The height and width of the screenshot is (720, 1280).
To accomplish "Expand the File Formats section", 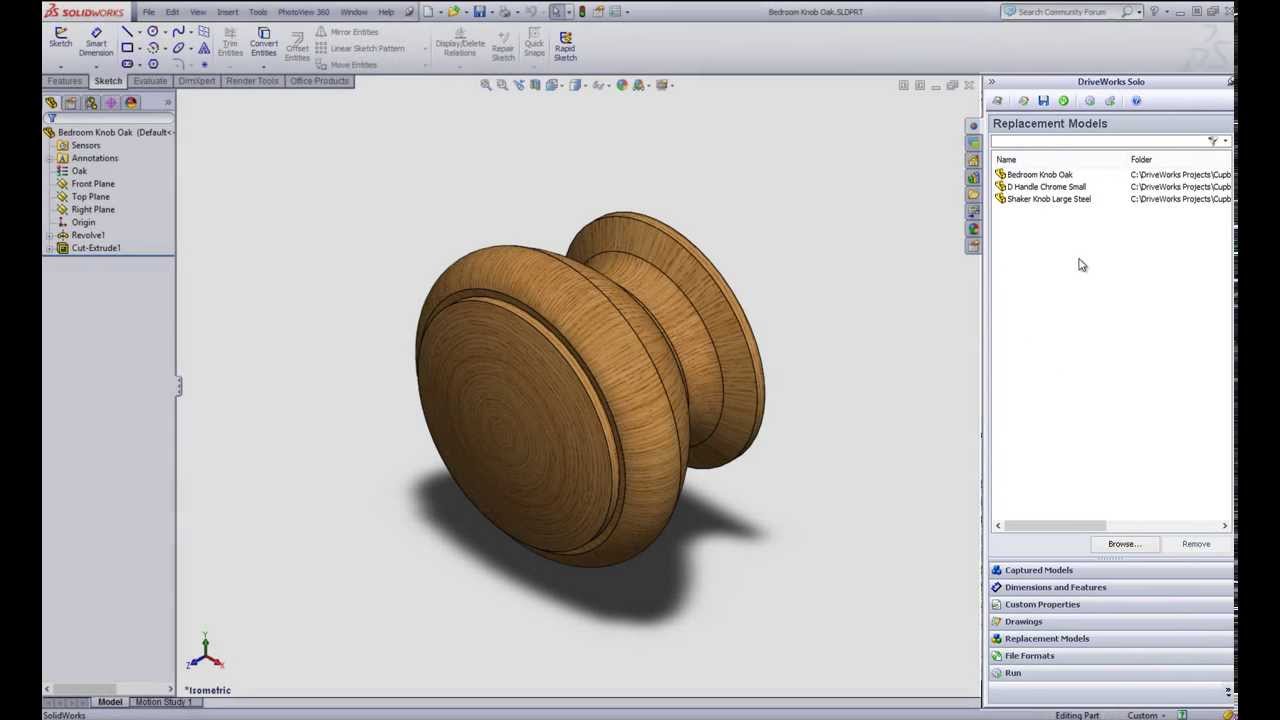I will (1110, 656).
